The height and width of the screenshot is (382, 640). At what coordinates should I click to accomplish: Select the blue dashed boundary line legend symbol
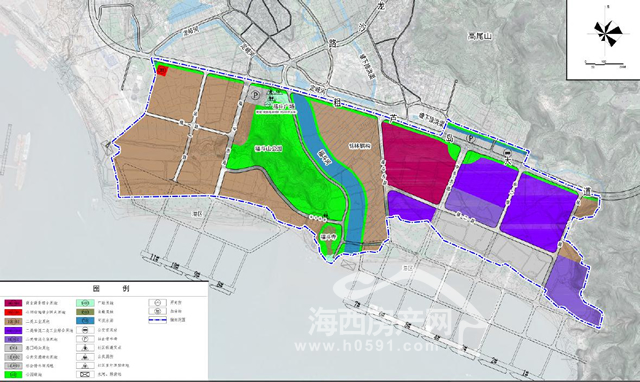coord(158,320)
